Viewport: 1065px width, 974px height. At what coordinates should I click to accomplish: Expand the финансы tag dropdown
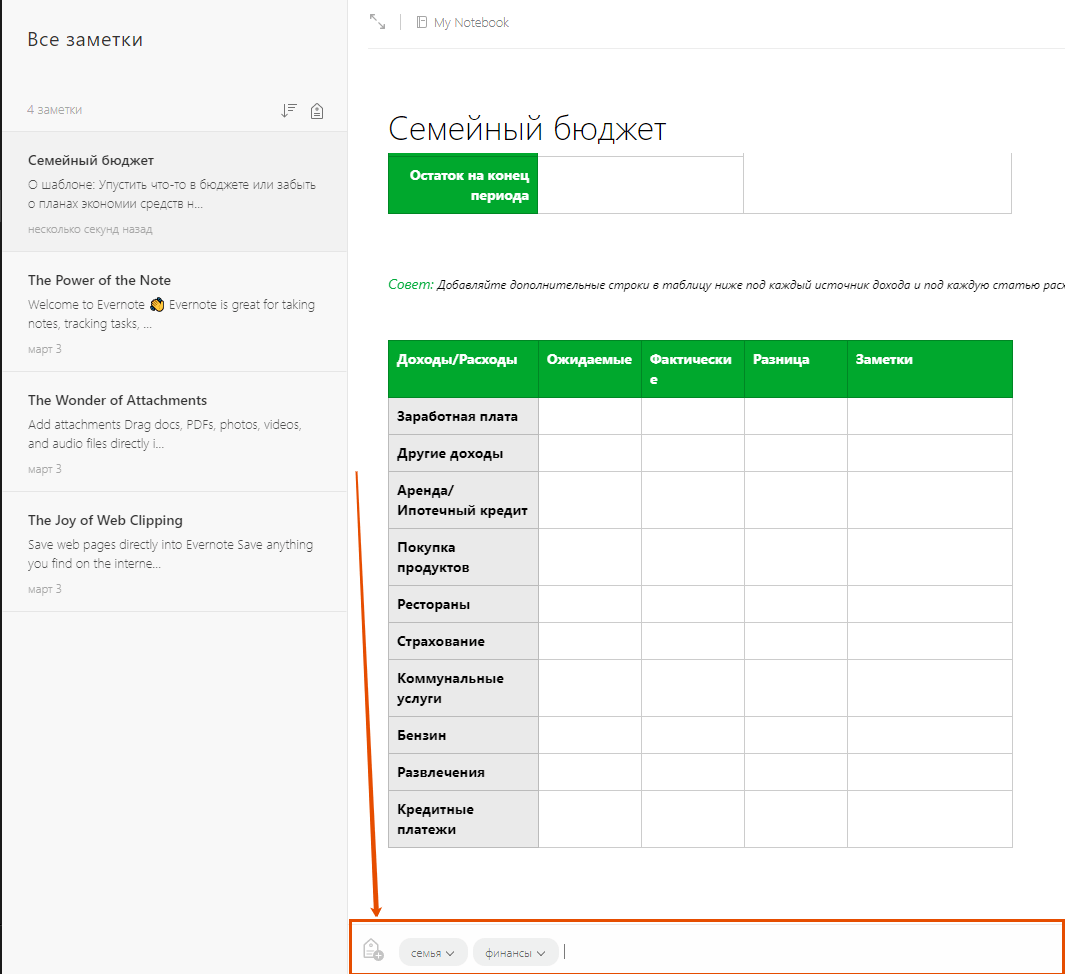(541, 953)
